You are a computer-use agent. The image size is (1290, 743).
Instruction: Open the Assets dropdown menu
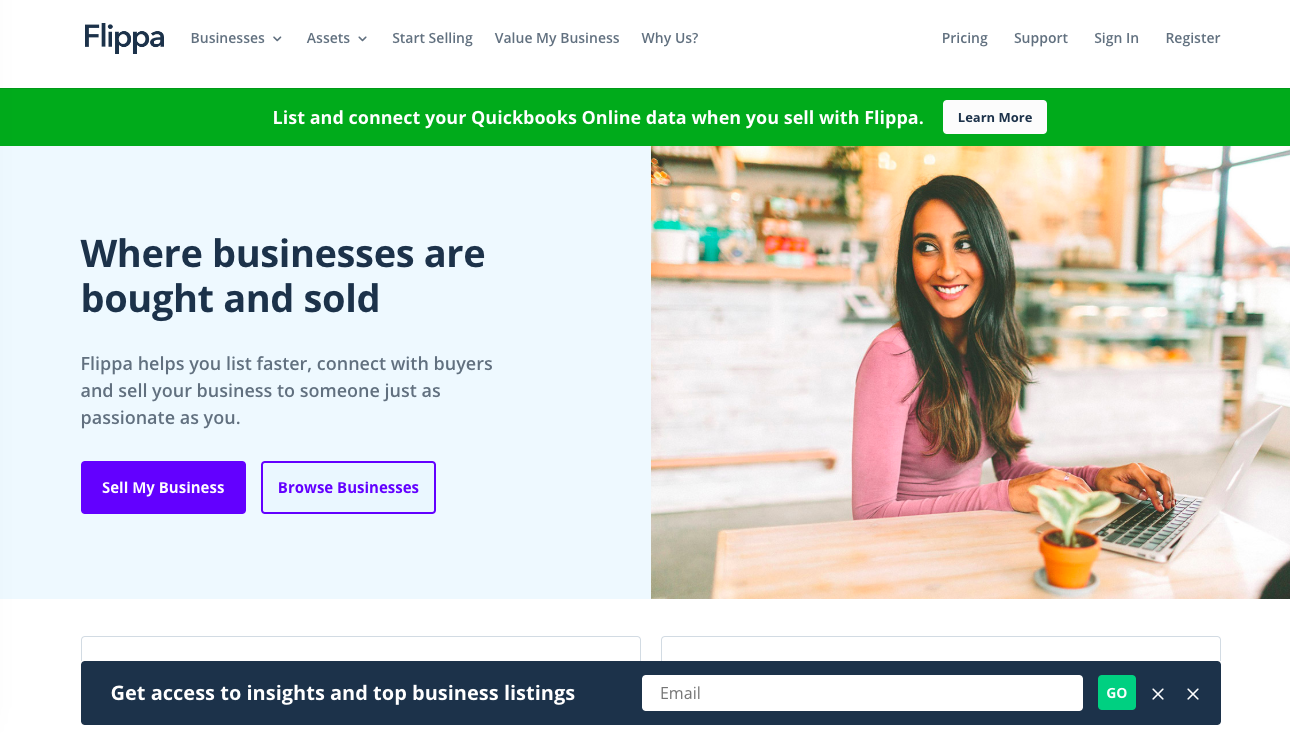click(x=337, y=38)
